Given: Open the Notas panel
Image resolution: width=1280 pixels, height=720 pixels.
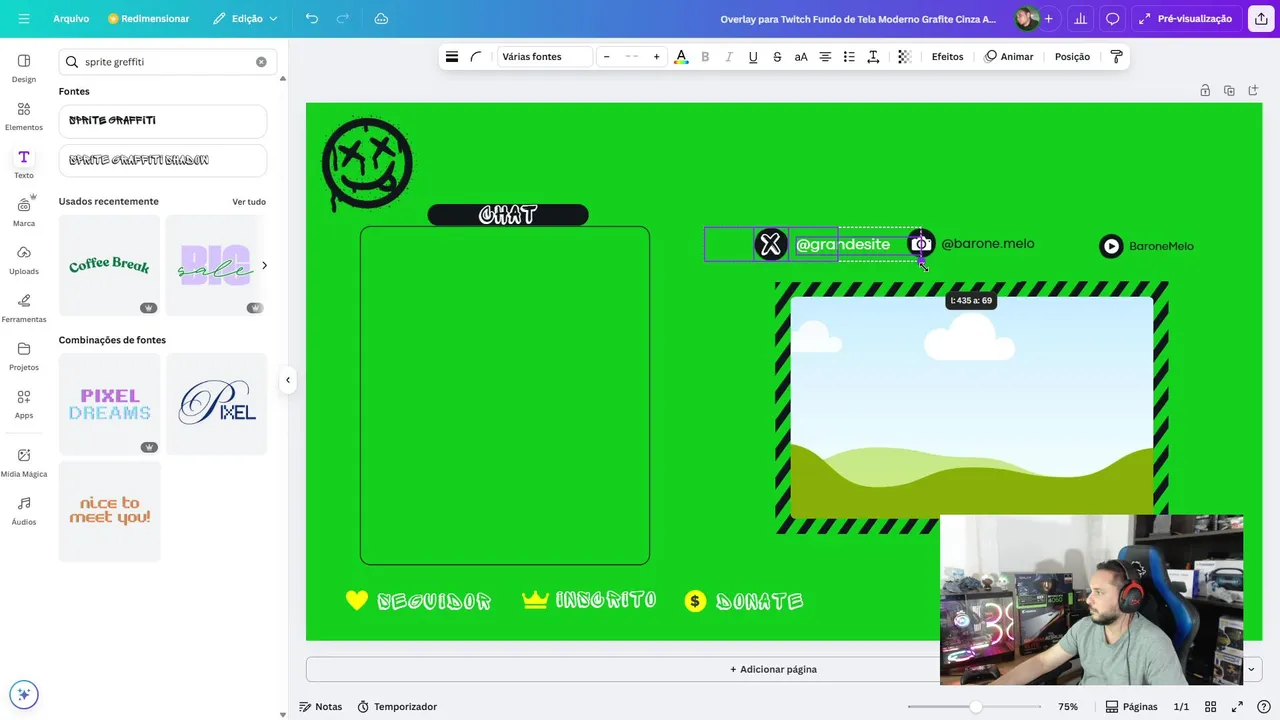Looking at the screenshot, I should 320,706.
